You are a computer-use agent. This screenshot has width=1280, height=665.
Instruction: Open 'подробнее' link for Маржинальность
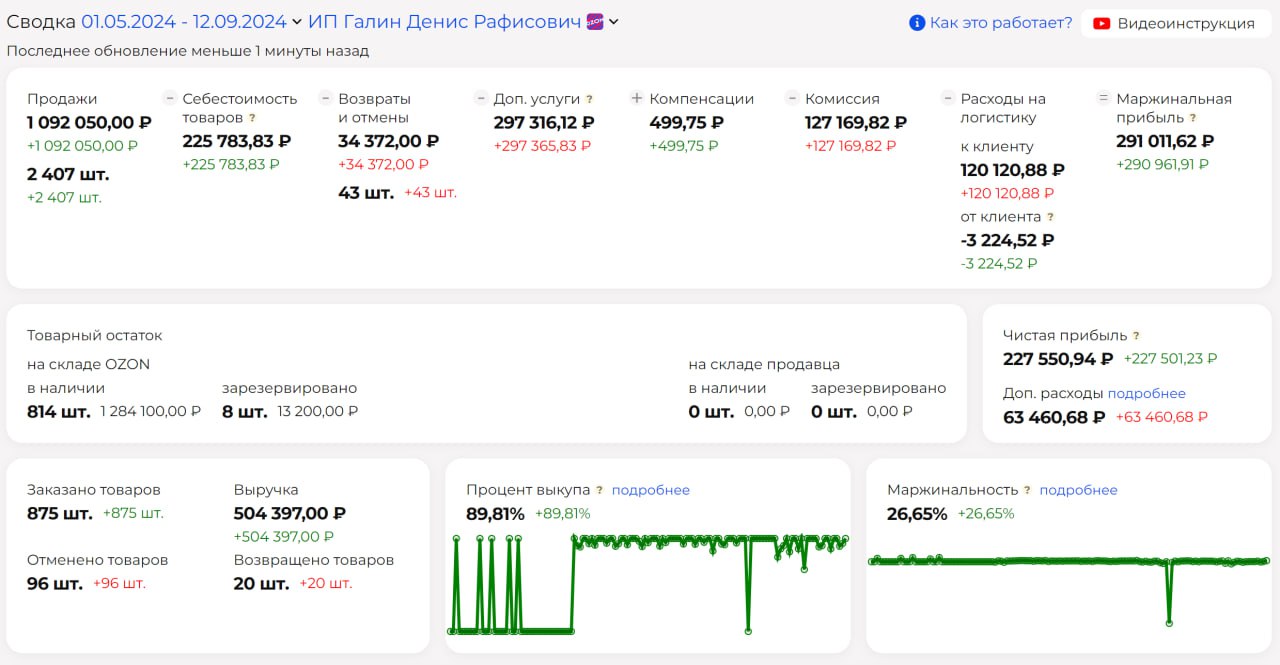tap(1078, 490)
